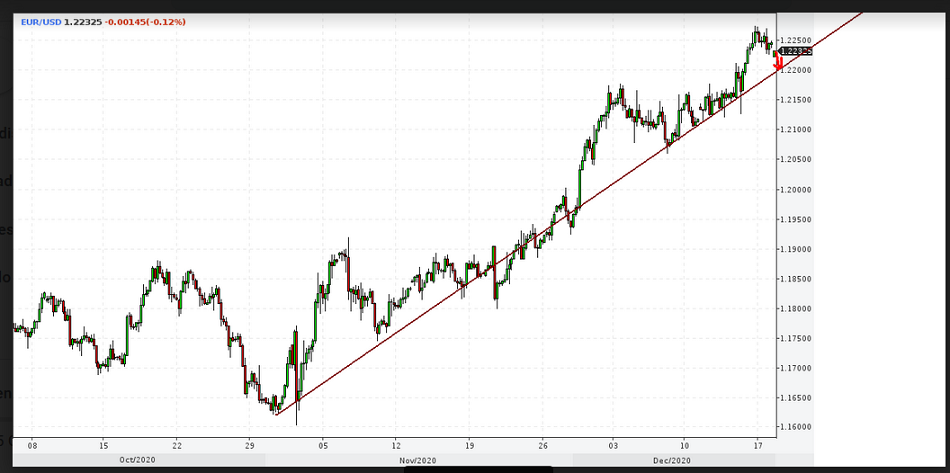Click the 1.21000 price axis label
Viewport: 950px width, 473px height.
796,130
